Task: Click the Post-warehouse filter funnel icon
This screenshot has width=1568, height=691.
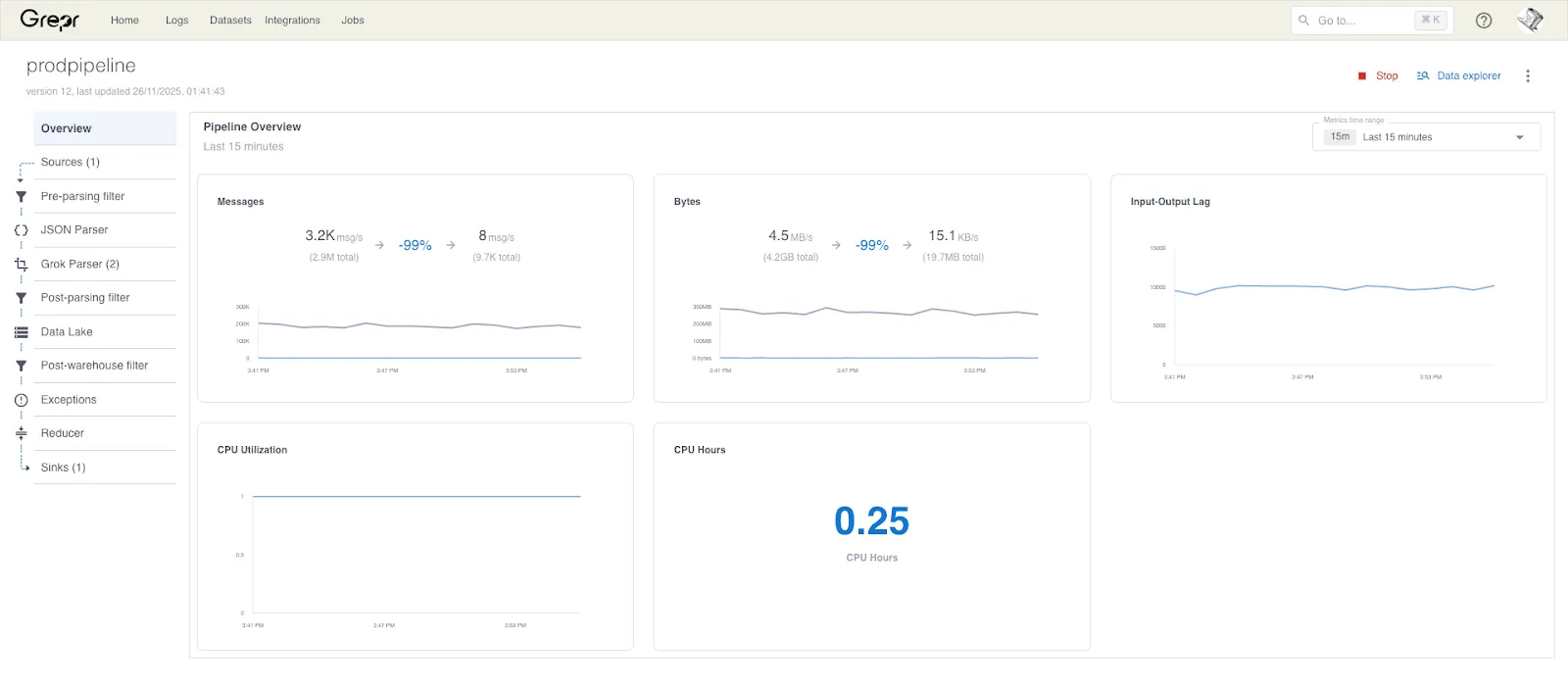Action: tap(21, 366)
